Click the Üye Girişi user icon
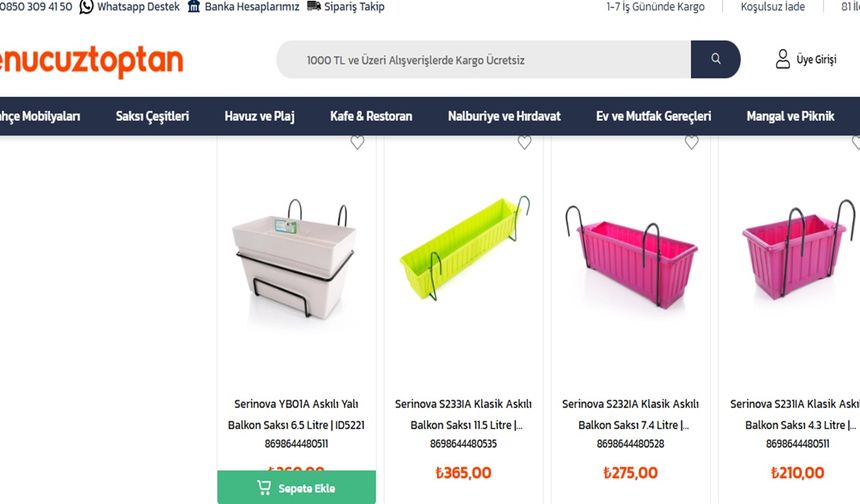This screenshot has width=860, height=504. [783, 60]
